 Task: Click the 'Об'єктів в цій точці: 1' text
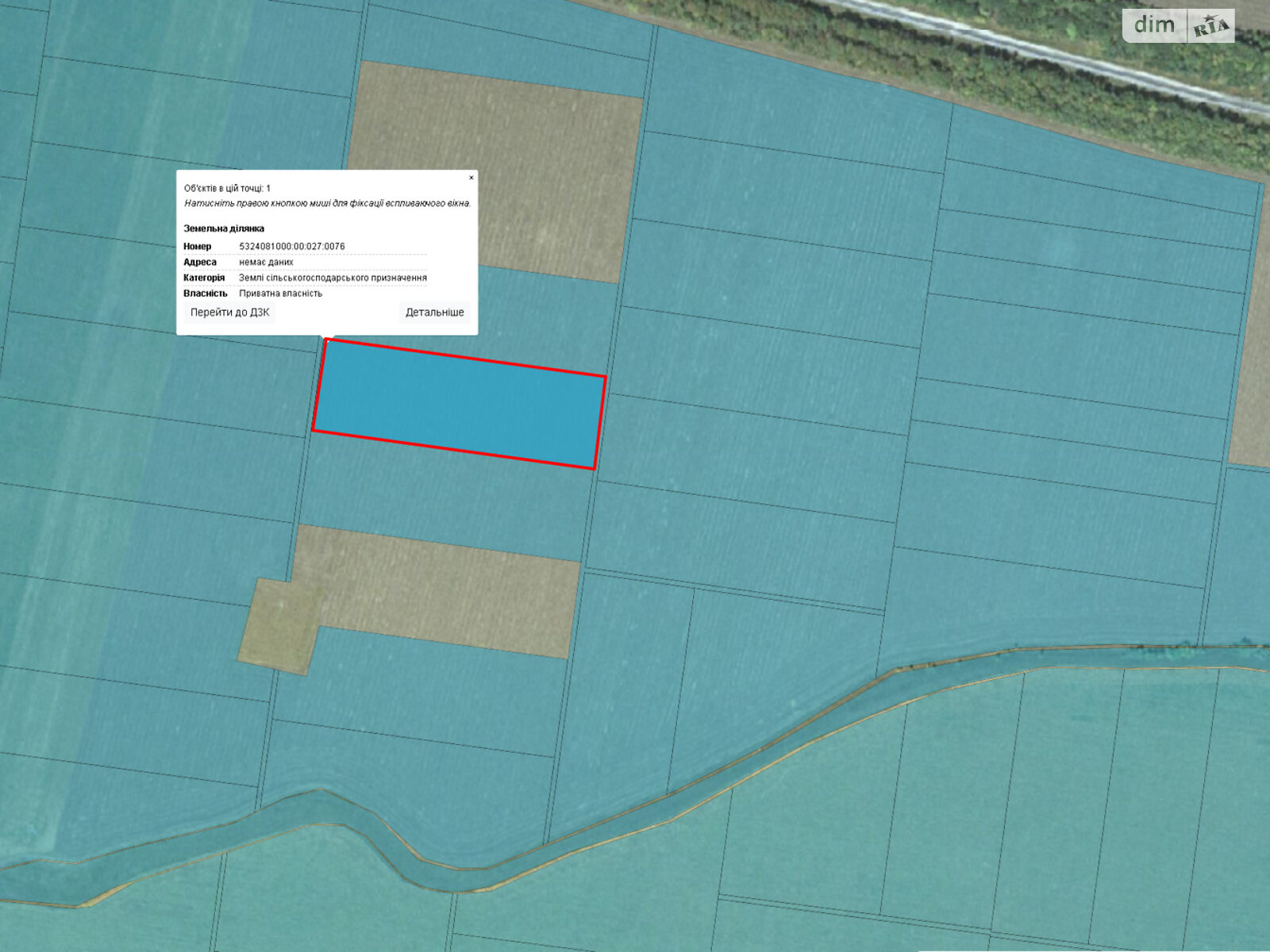click(x=227, y=189)
